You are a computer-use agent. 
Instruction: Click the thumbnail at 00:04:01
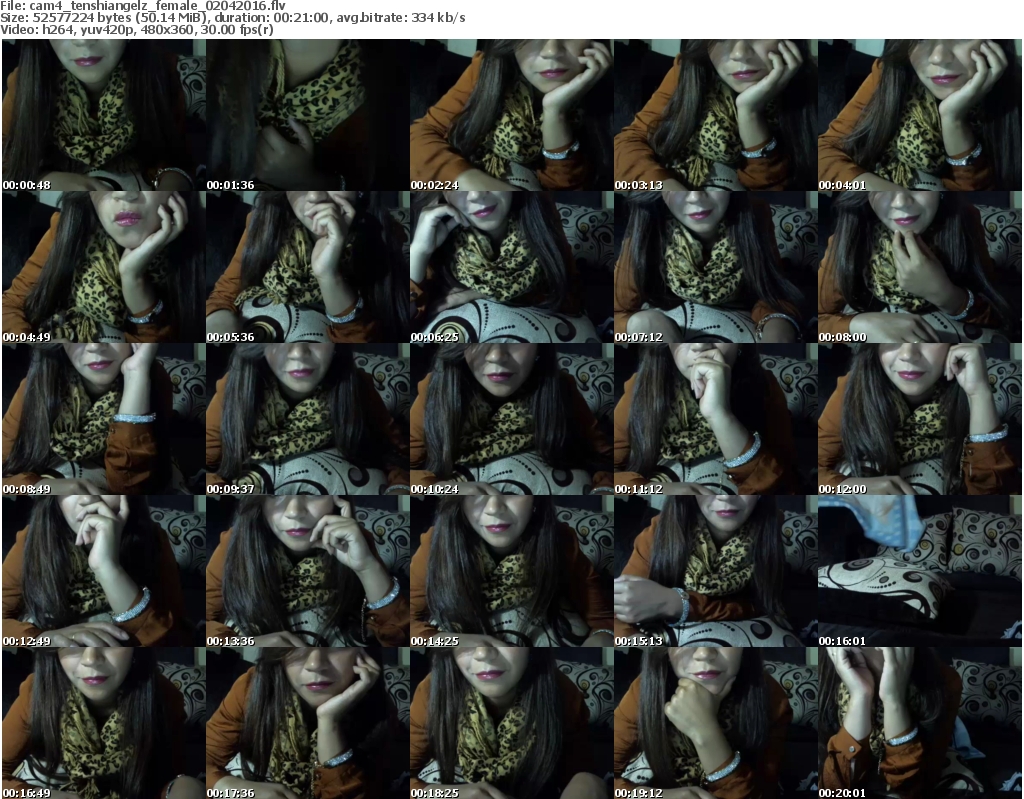coord(920,115)
